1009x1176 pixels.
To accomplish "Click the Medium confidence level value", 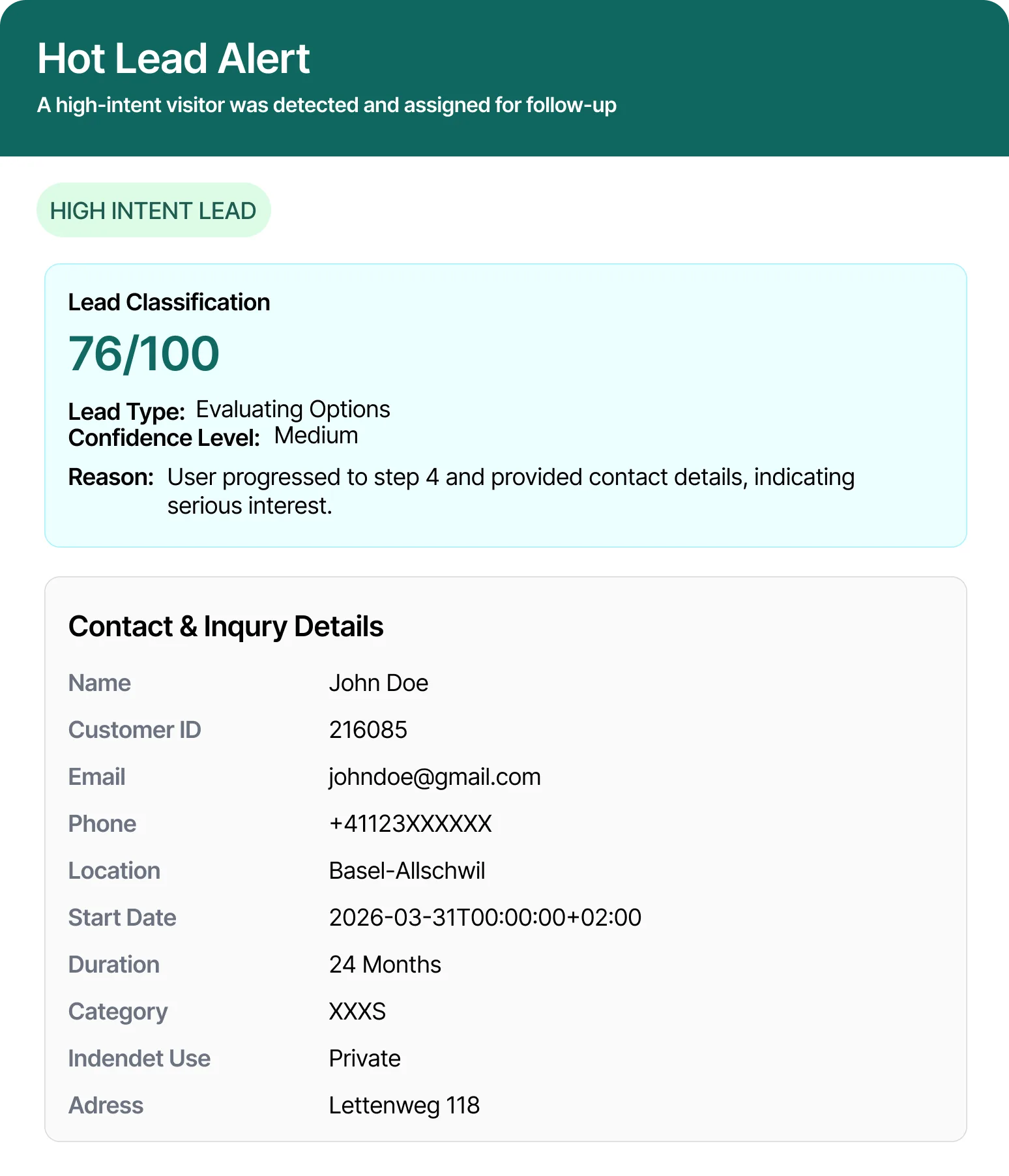I will tap(316, 435).
